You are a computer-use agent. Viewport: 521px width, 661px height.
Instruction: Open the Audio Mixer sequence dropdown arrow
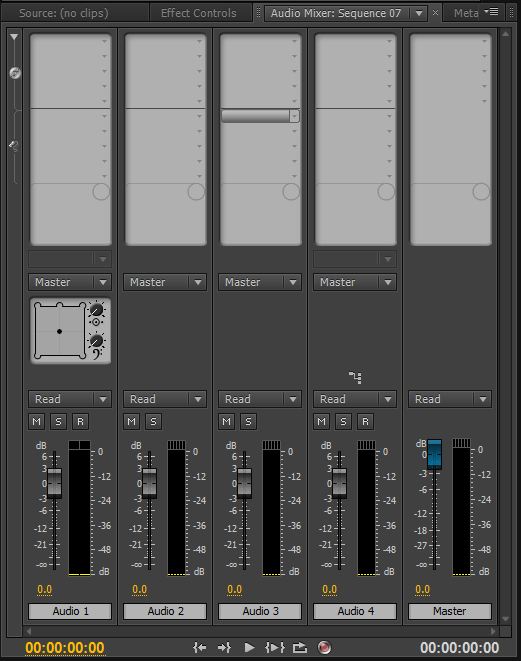tap(419, 13)
